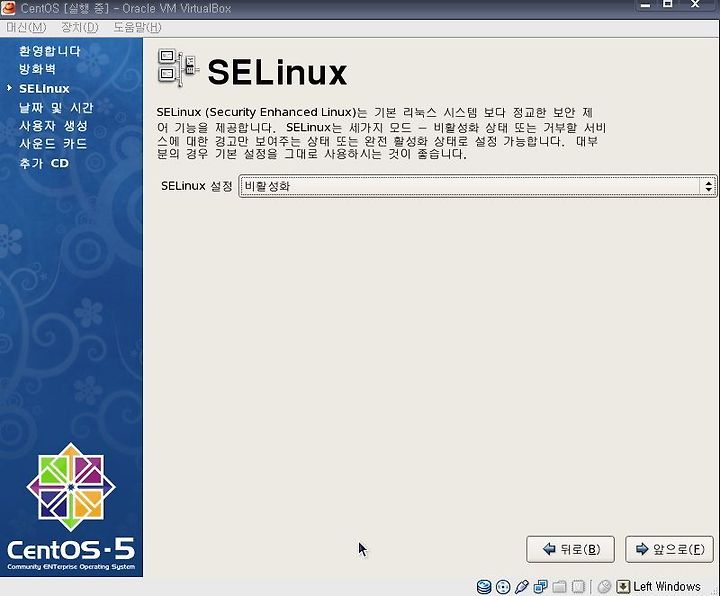Select 사용자 생성 in the sidebar
Viewport: 720px width, 596px height.
pyautogui.click(x=53, y=126)
